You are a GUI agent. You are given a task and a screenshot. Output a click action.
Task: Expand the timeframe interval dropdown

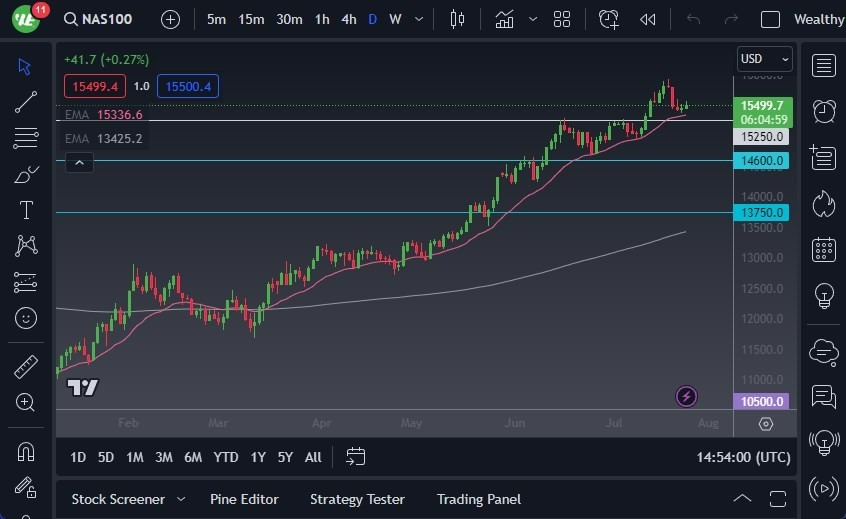pos(419,19)
